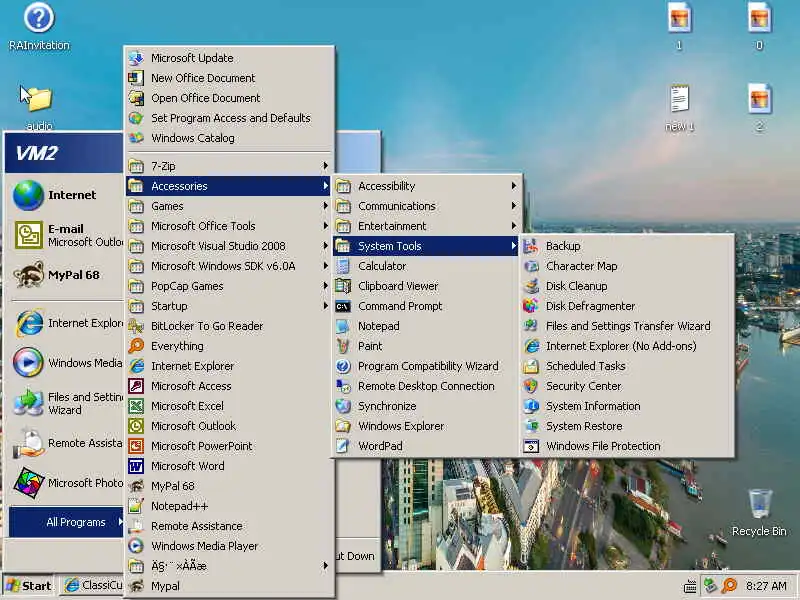800x600 pixels.
Task: Launch Command Prompt icon
Action: click(x=343, y=306)
